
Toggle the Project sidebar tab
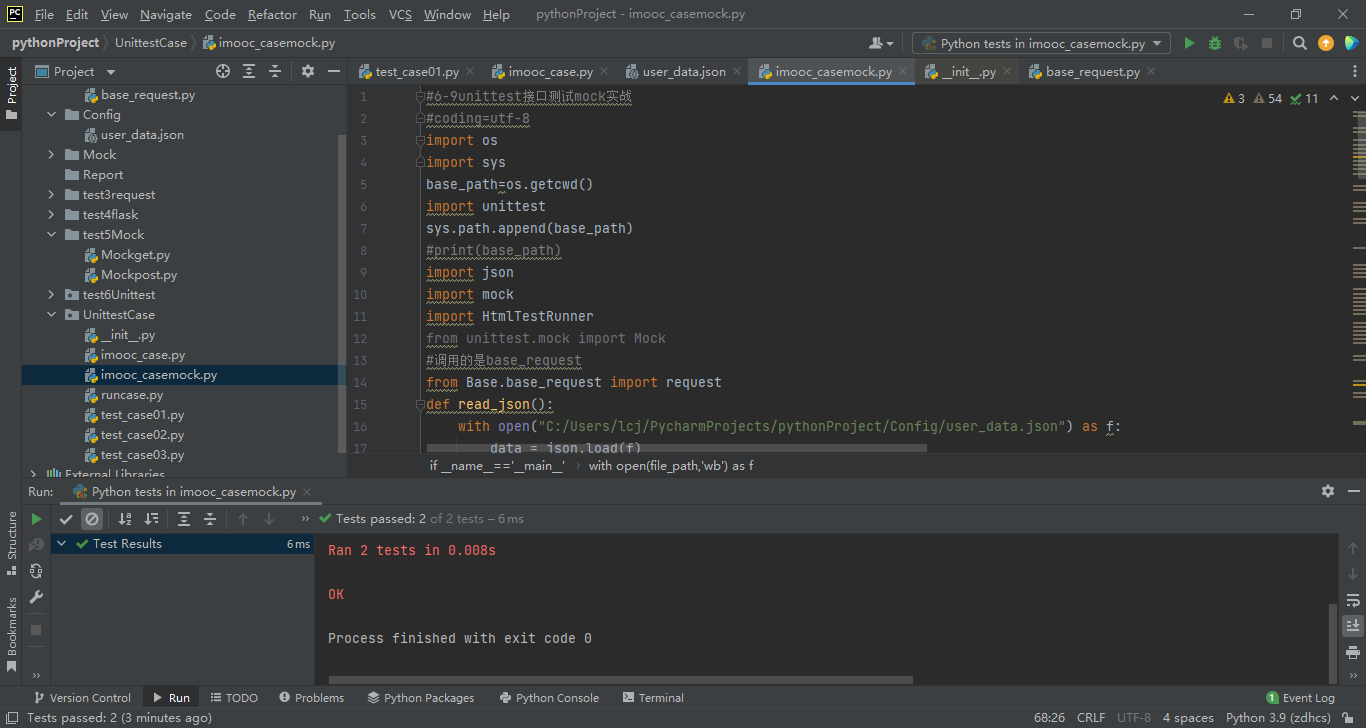[12, 93]
